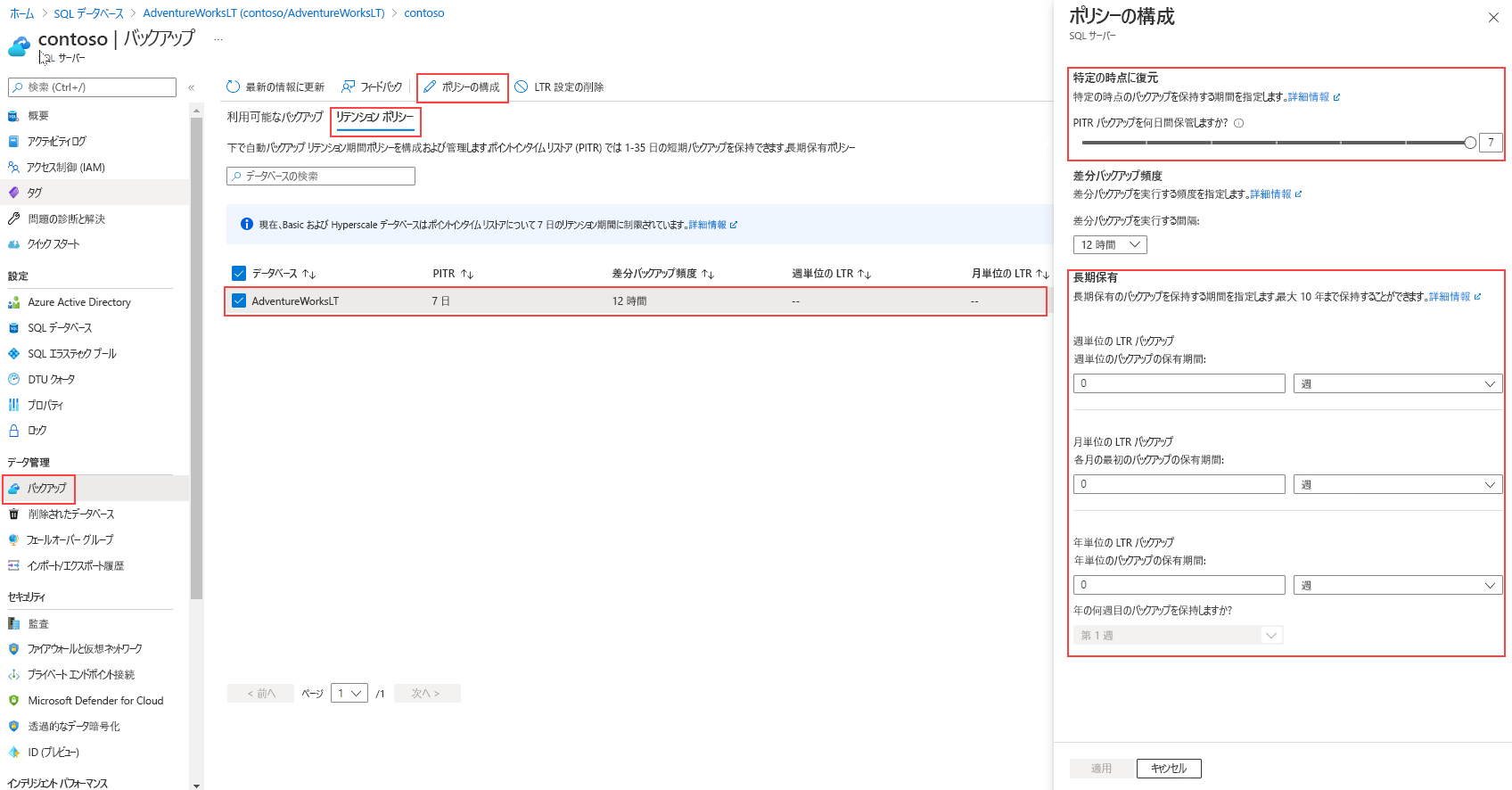
Task: Click the 各月の最初のバックアップの保有期間 number field
Action: coord(1179,484)
